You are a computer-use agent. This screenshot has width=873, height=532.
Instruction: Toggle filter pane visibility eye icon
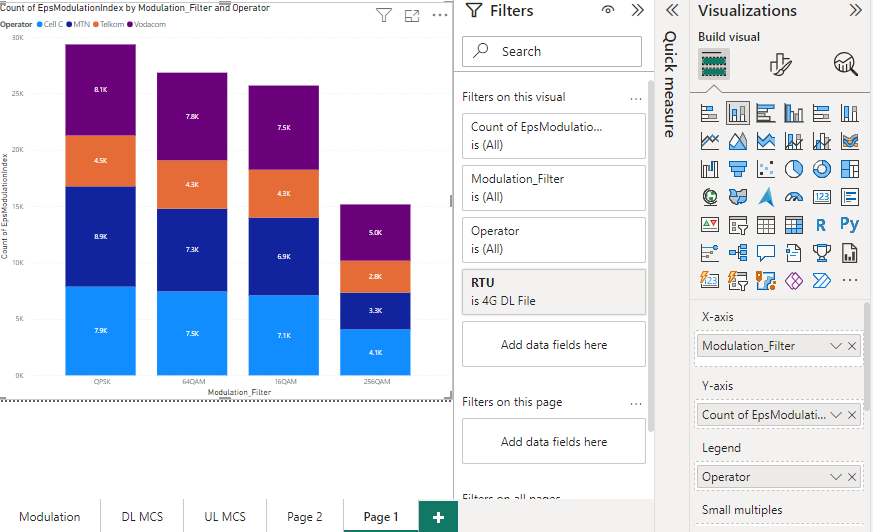click(x=608, y=10)
